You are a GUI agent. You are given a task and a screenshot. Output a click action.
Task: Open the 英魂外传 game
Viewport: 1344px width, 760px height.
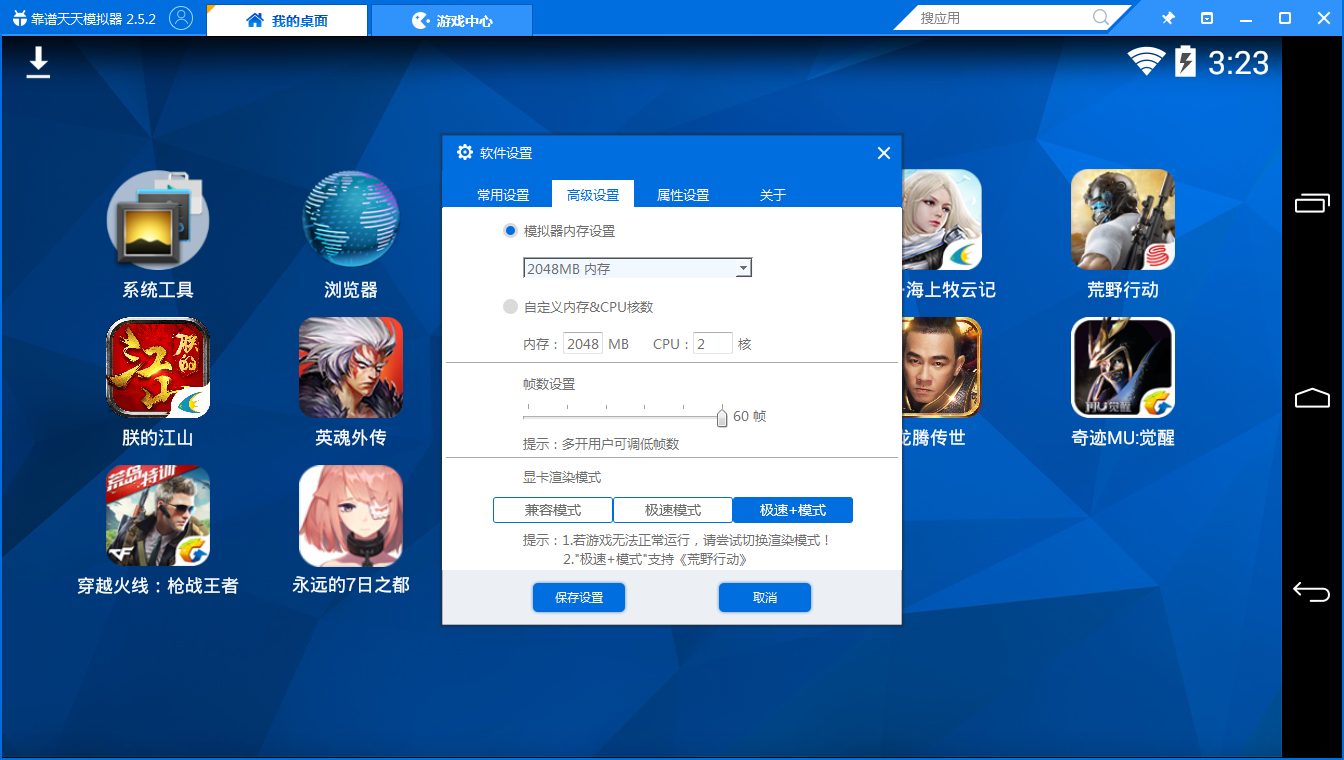pyautogui.click(x=351, y=383)
